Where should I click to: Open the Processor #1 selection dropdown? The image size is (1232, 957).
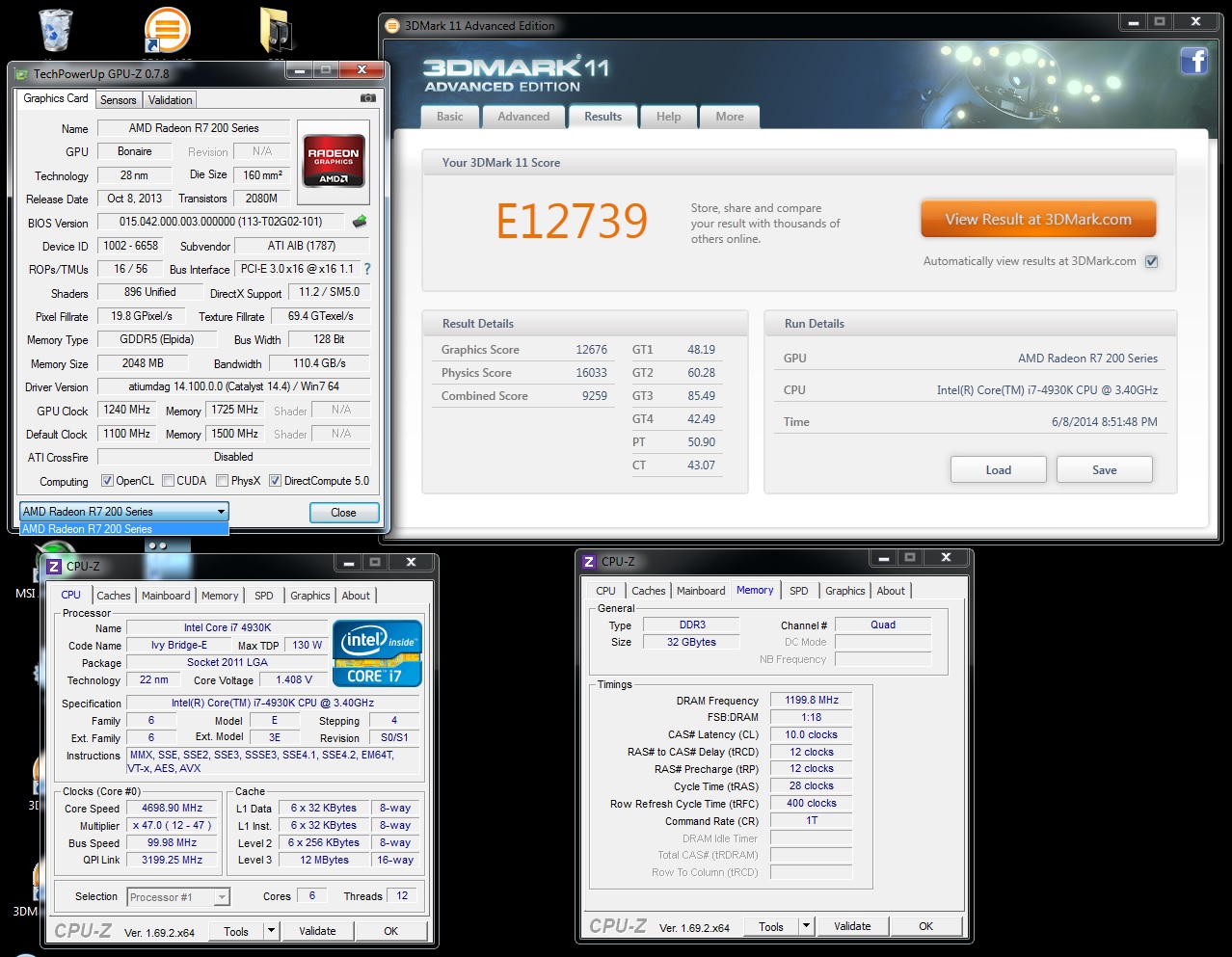pos(178,897)
